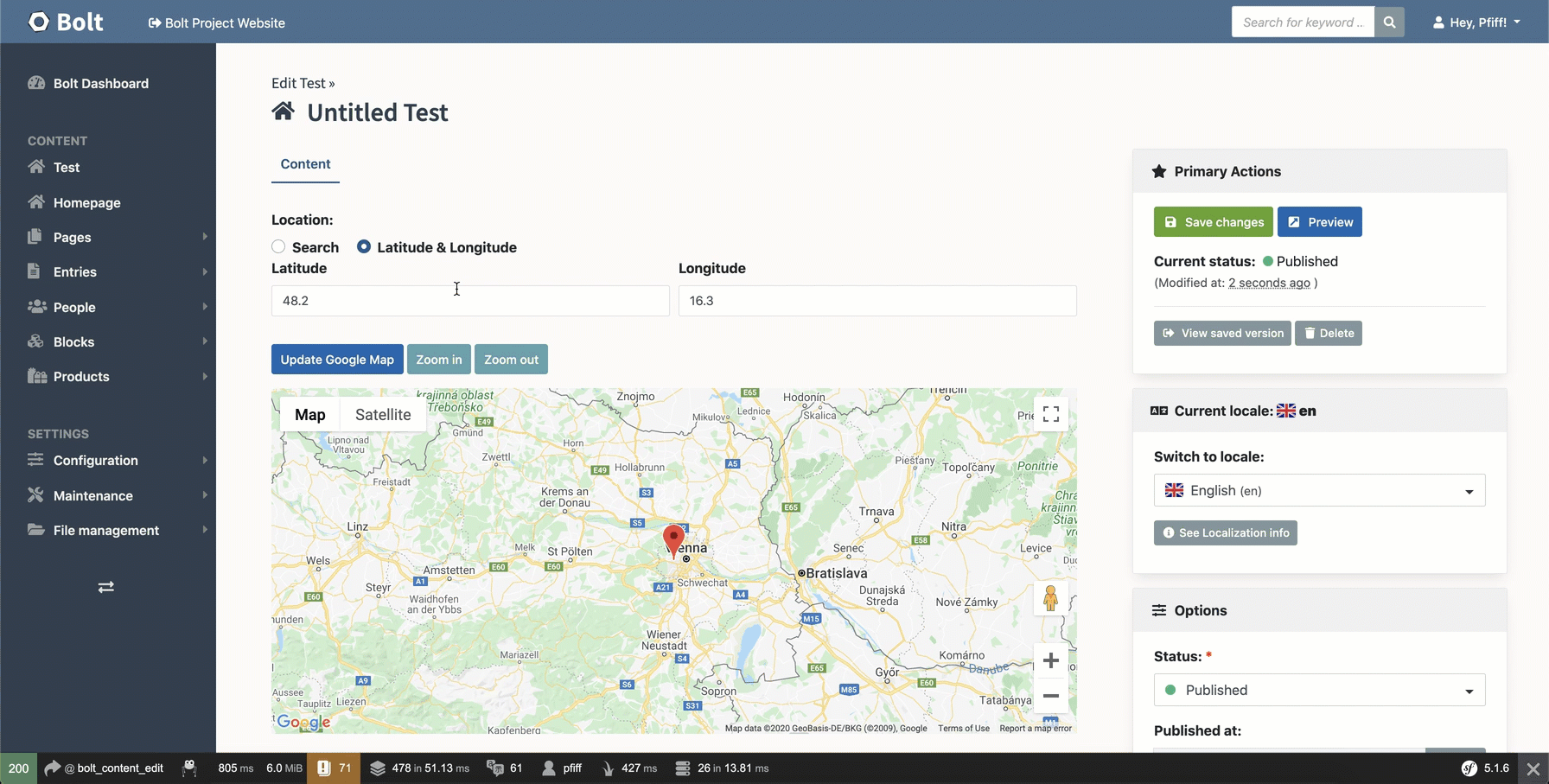This screenshot has width=1549, height=784.
Task: Click the red location marker on the map
Action: 673,540
